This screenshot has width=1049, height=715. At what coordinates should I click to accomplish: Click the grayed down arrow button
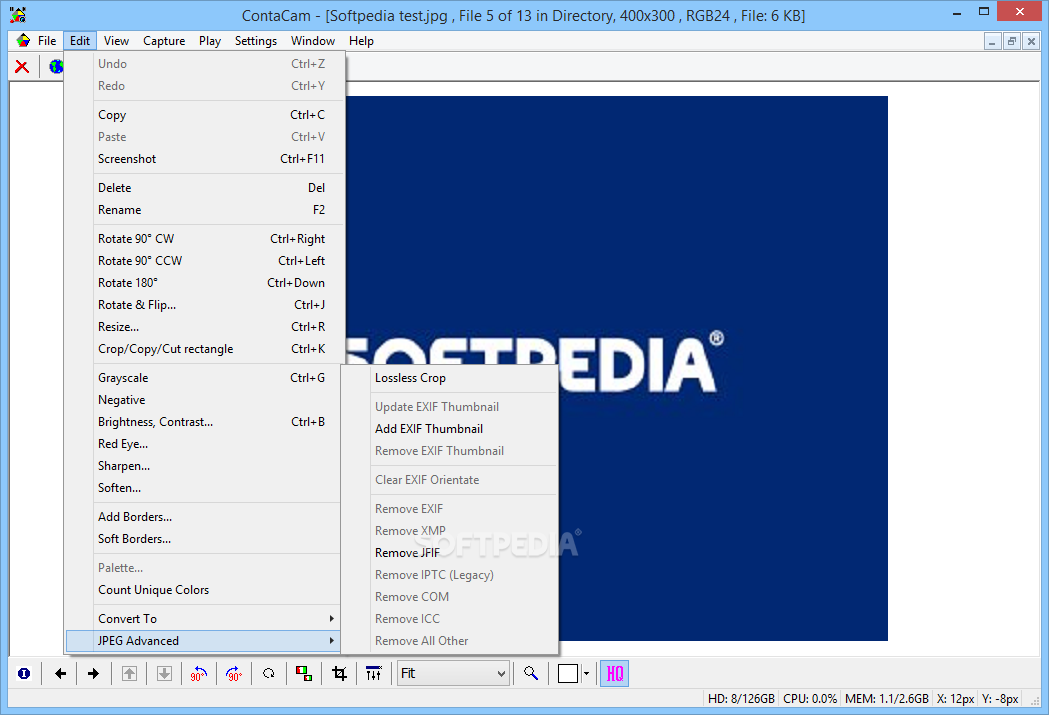click(x=164, y=674)
